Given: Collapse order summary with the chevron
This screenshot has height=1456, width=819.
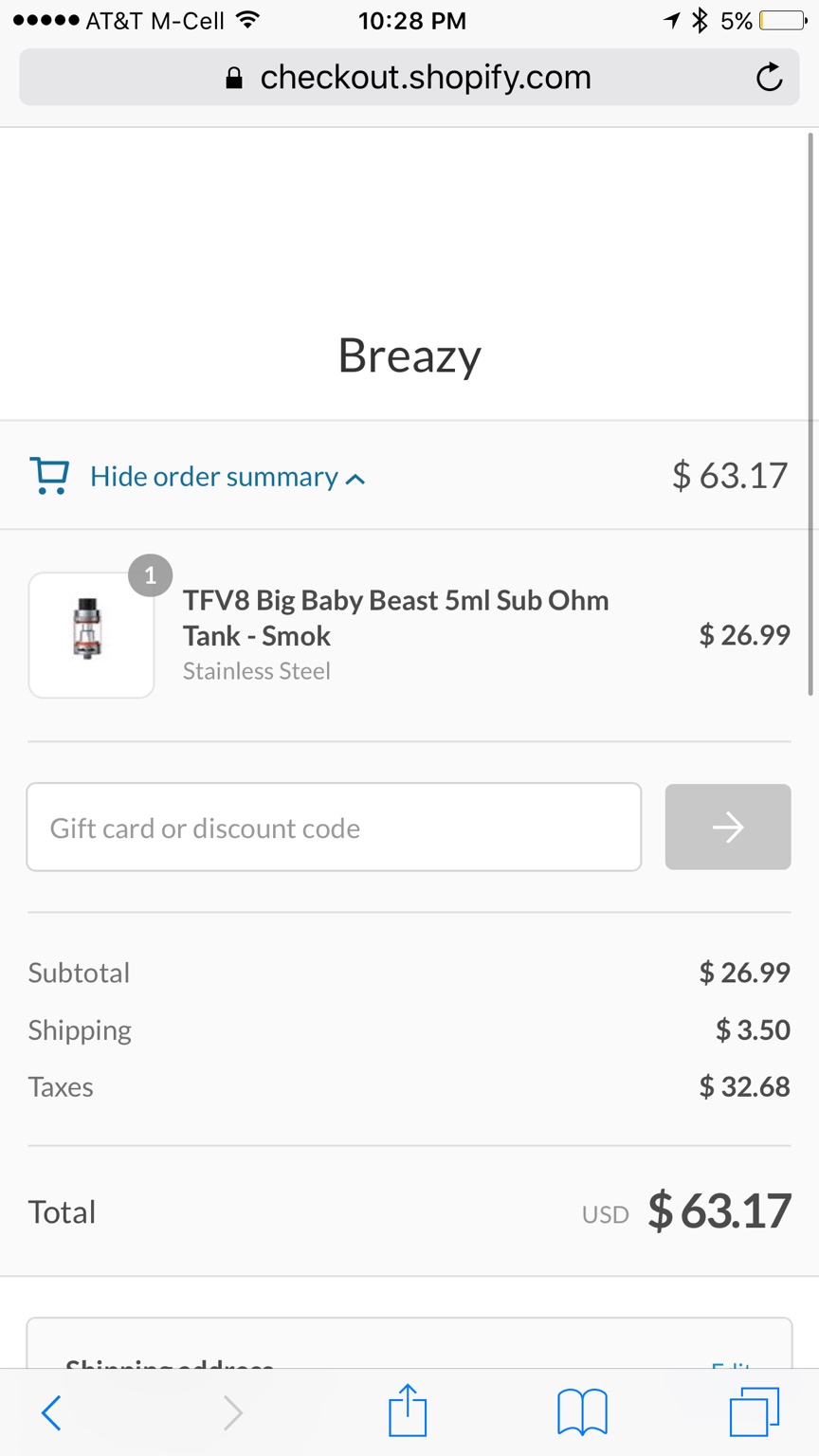Looking at the screenshot, I should [355, 479].
